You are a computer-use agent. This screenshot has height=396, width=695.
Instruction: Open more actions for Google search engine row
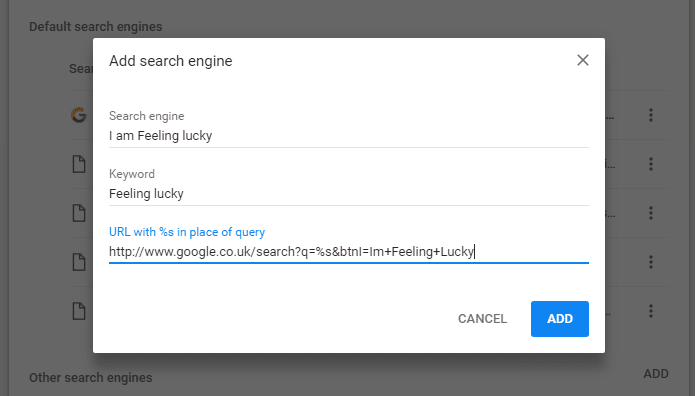point(651,115)
